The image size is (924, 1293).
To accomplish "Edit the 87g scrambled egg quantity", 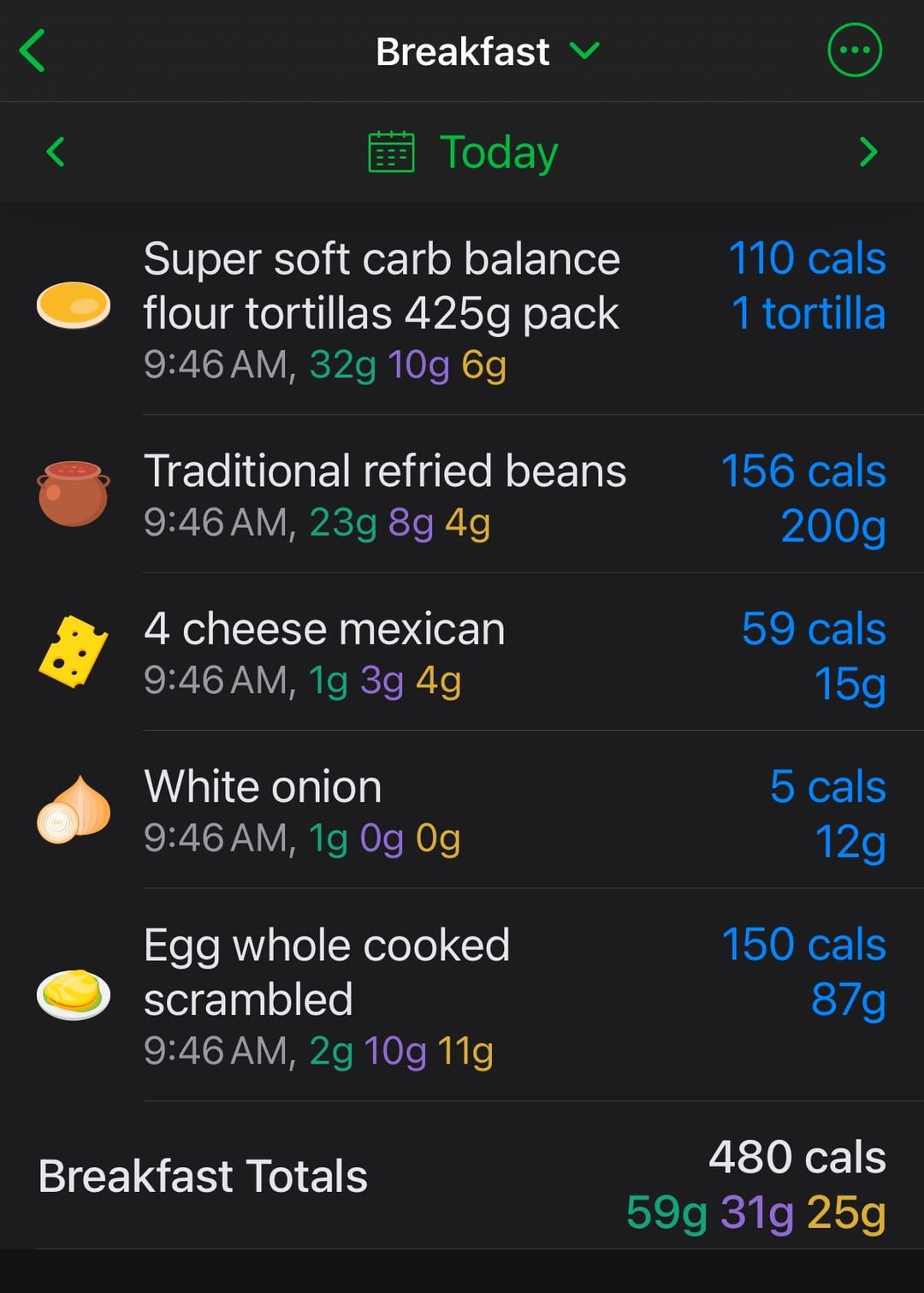I will pyautogui.click(x=849, y=999).
